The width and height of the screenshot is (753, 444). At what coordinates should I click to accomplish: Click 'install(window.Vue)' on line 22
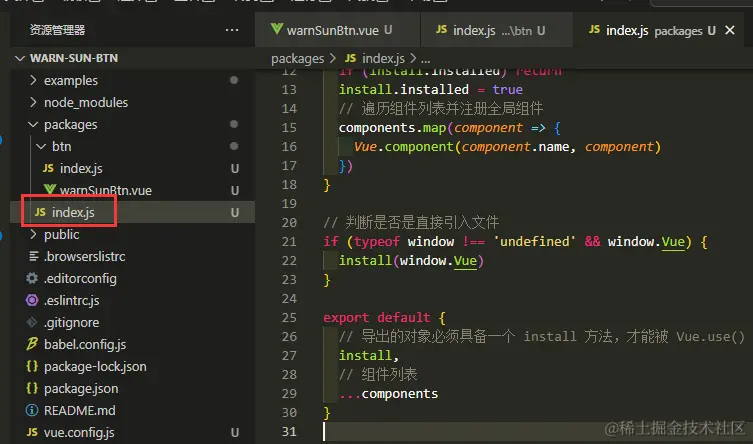pyautogui.click(x=411, y=261)
